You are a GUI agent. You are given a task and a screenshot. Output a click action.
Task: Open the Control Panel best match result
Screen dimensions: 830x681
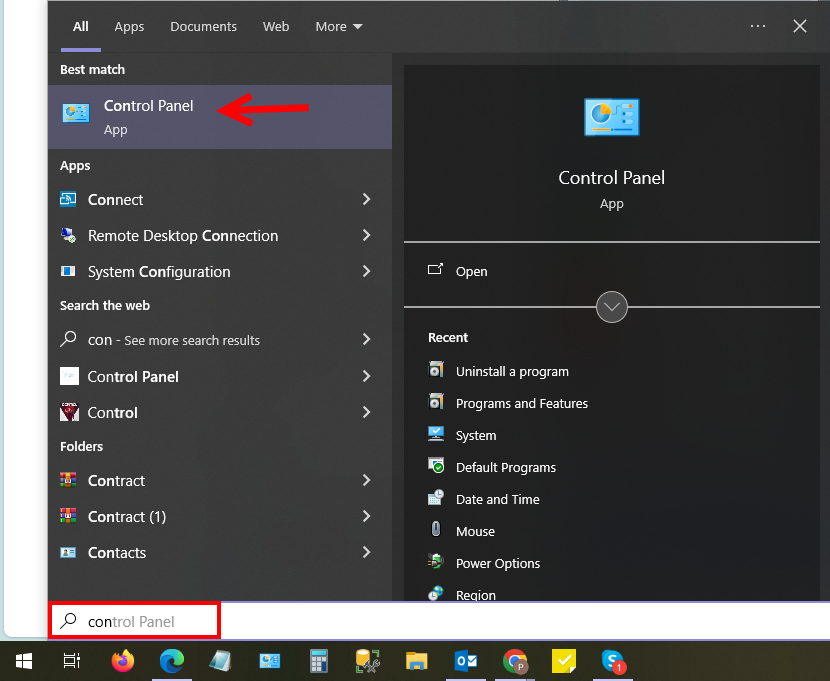pos(220,117)
